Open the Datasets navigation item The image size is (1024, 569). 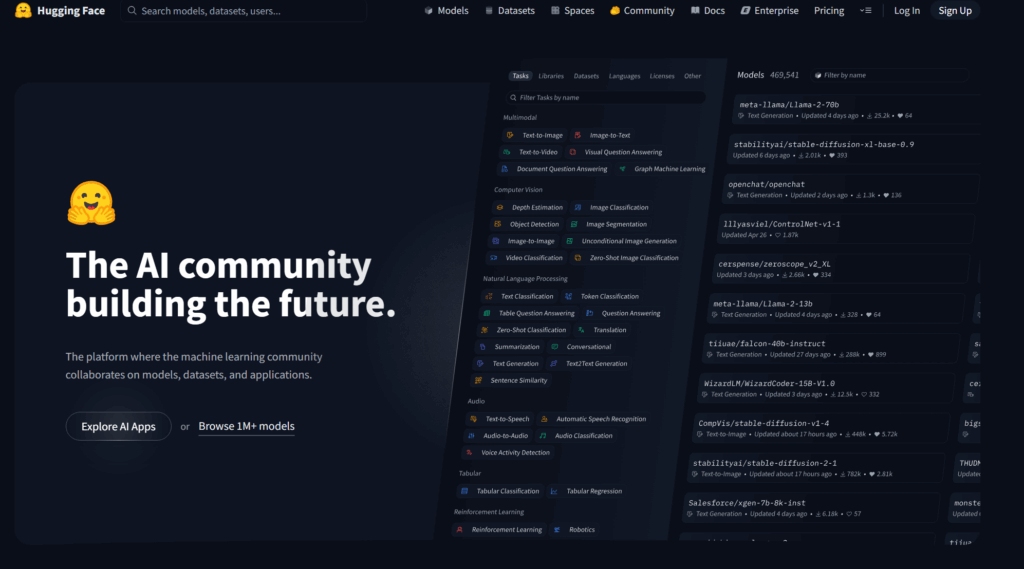(510, 10)
